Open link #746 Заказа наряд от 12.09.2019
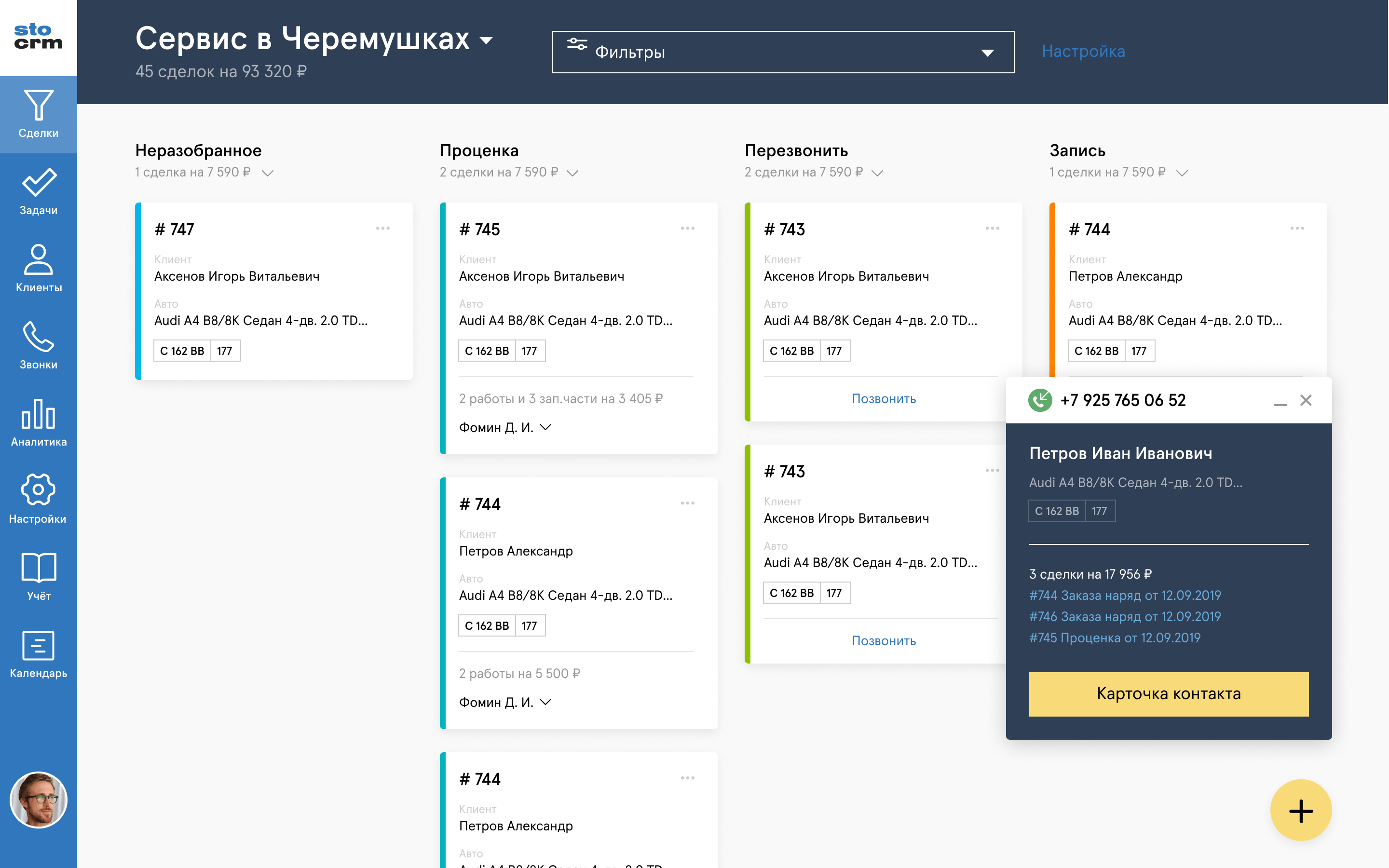Viewport: 1389px width, 868px height. tap(1124, 617)
